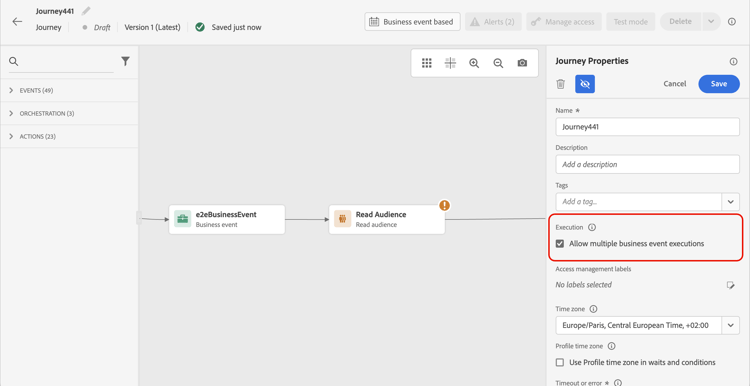Expand the EVENTS (49) section

[x=69, y=90]
